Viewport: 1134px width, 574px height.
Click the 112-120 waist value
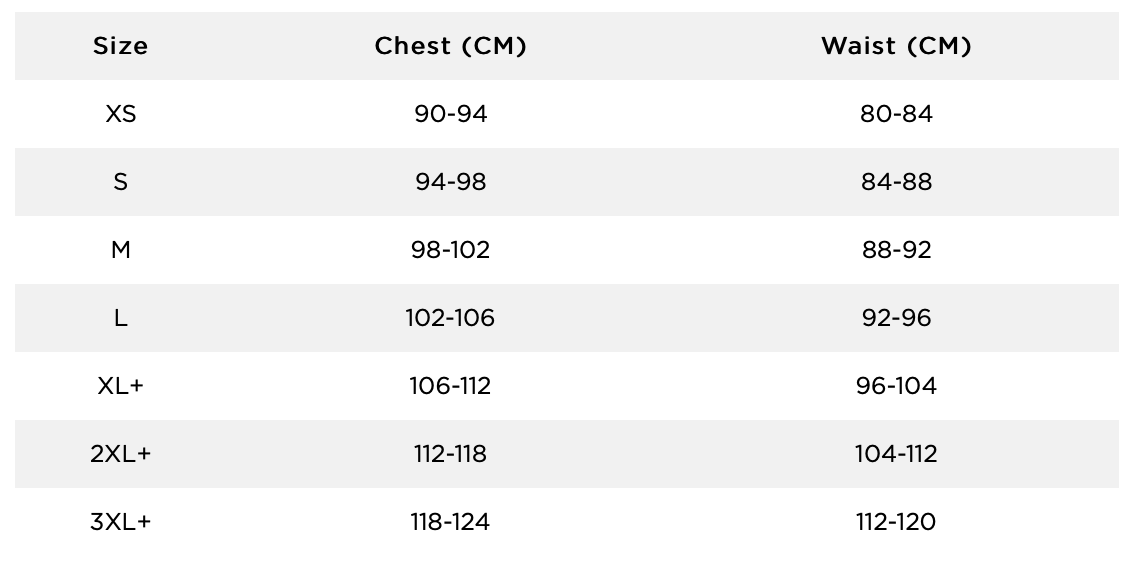[896, 522]
